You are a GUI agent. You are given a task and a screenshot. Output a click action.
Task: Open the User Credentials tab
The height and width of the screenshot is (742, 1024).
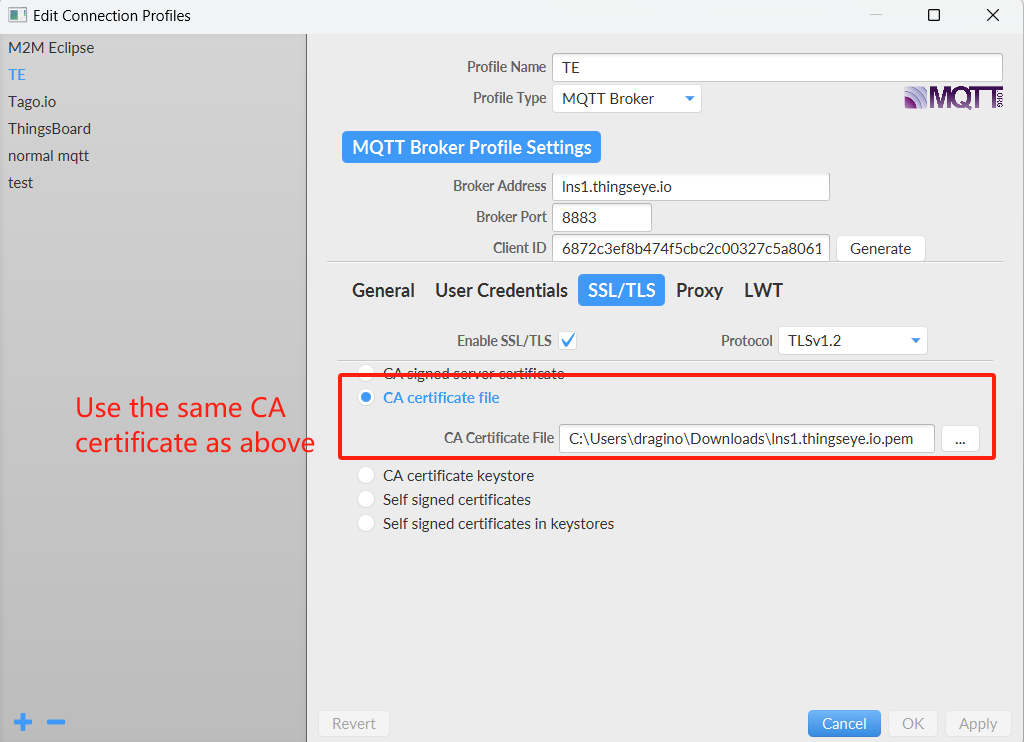click(502, 290)
